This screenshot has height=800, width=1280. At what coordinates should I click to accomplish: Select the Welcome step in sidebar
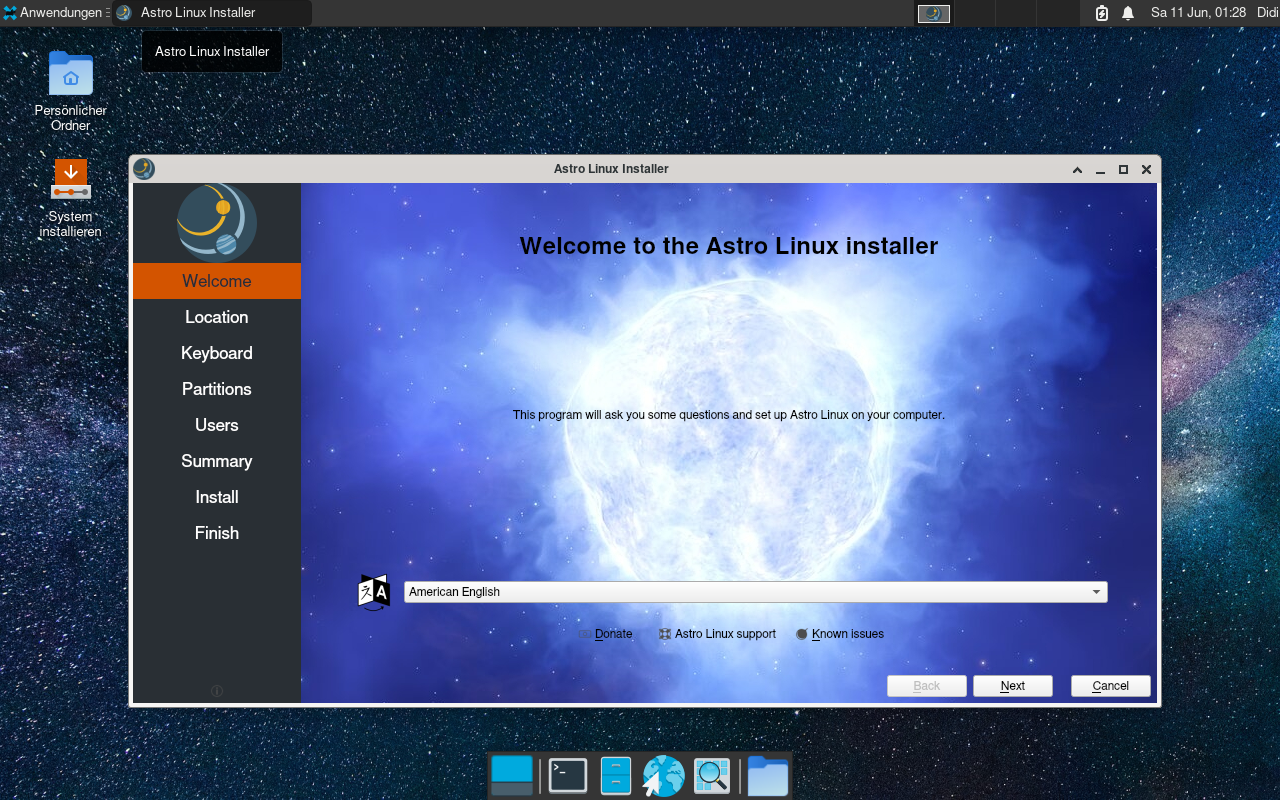(x=217, y=281)
